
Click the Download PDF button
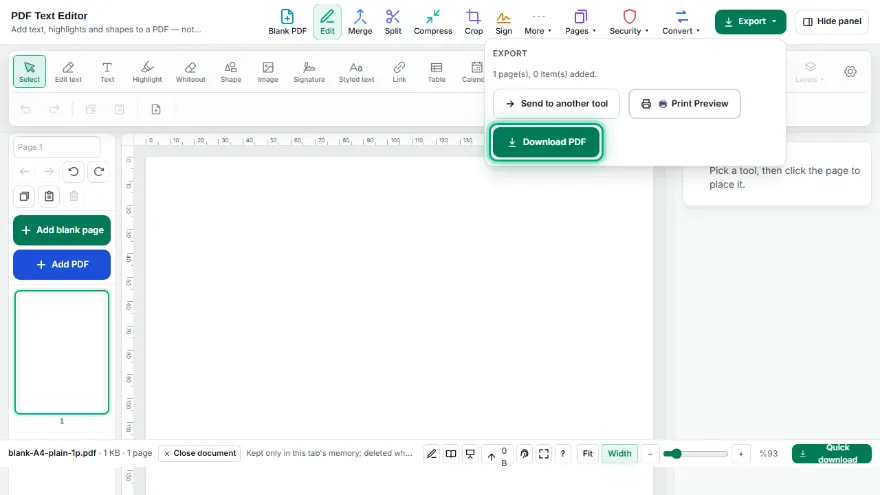(x=547, y=142)
